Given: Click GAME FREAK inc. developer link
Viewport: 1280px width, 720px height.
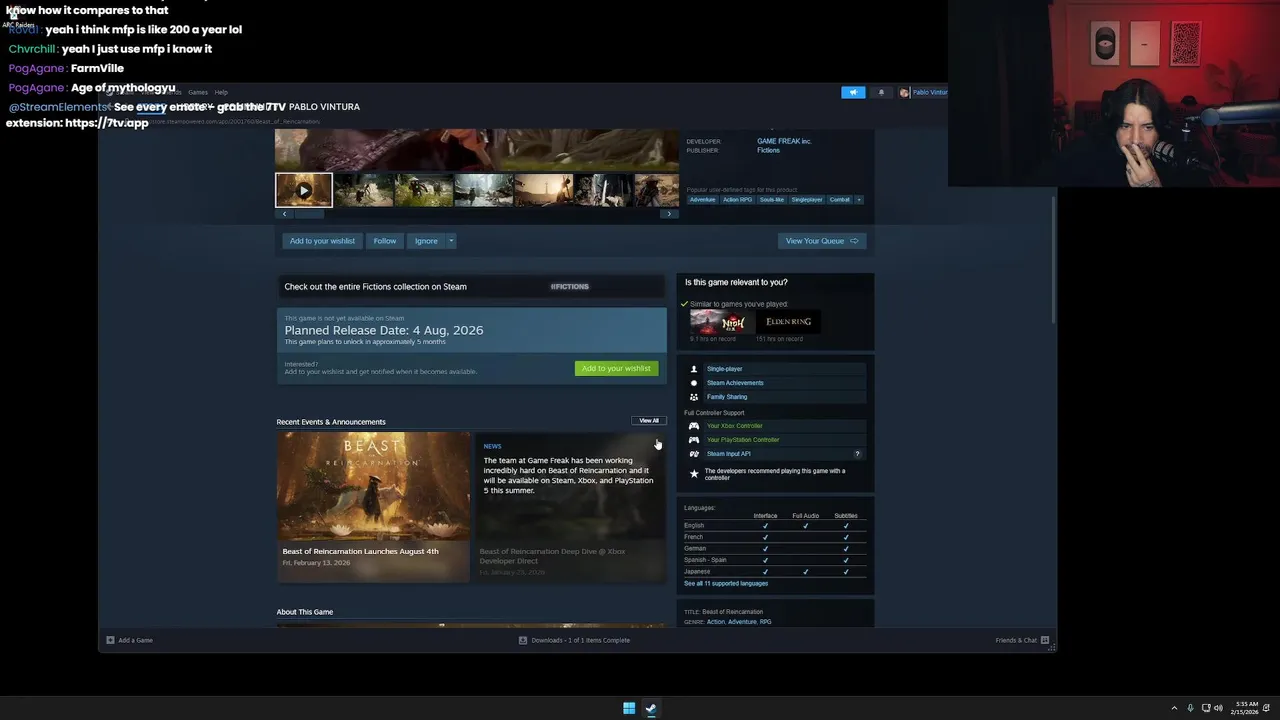Looking at the screenshot, I should point(784,141).
